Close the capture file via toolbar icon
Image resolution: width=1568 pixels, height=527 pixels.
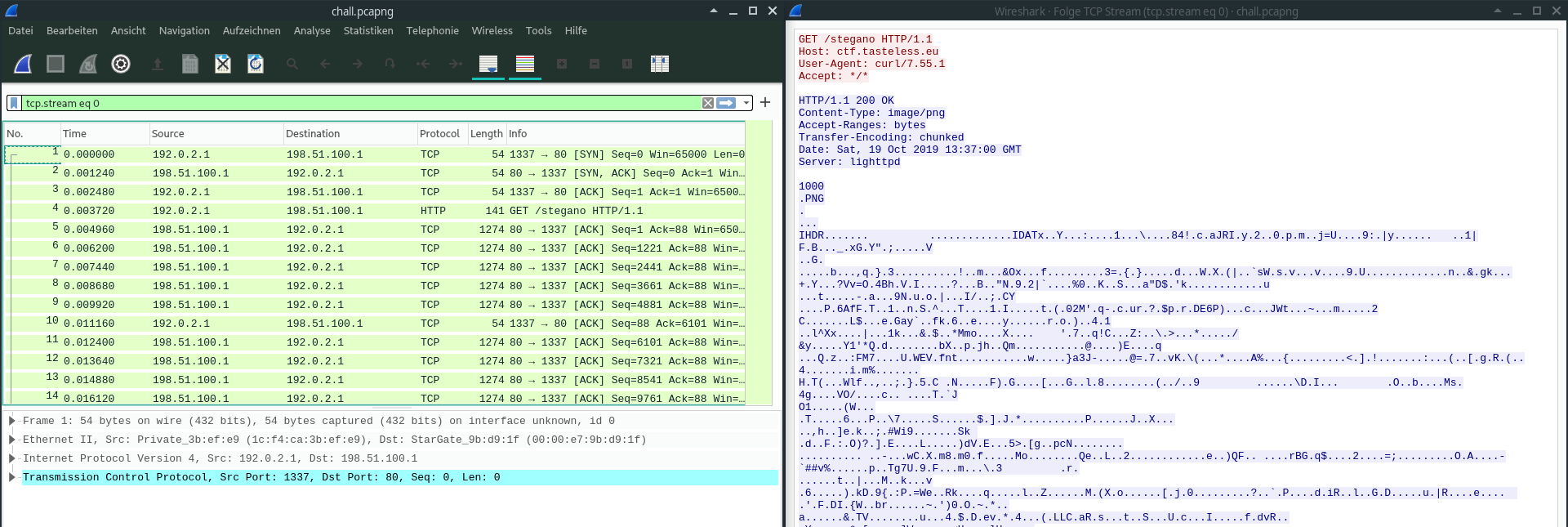coord(222,64)
